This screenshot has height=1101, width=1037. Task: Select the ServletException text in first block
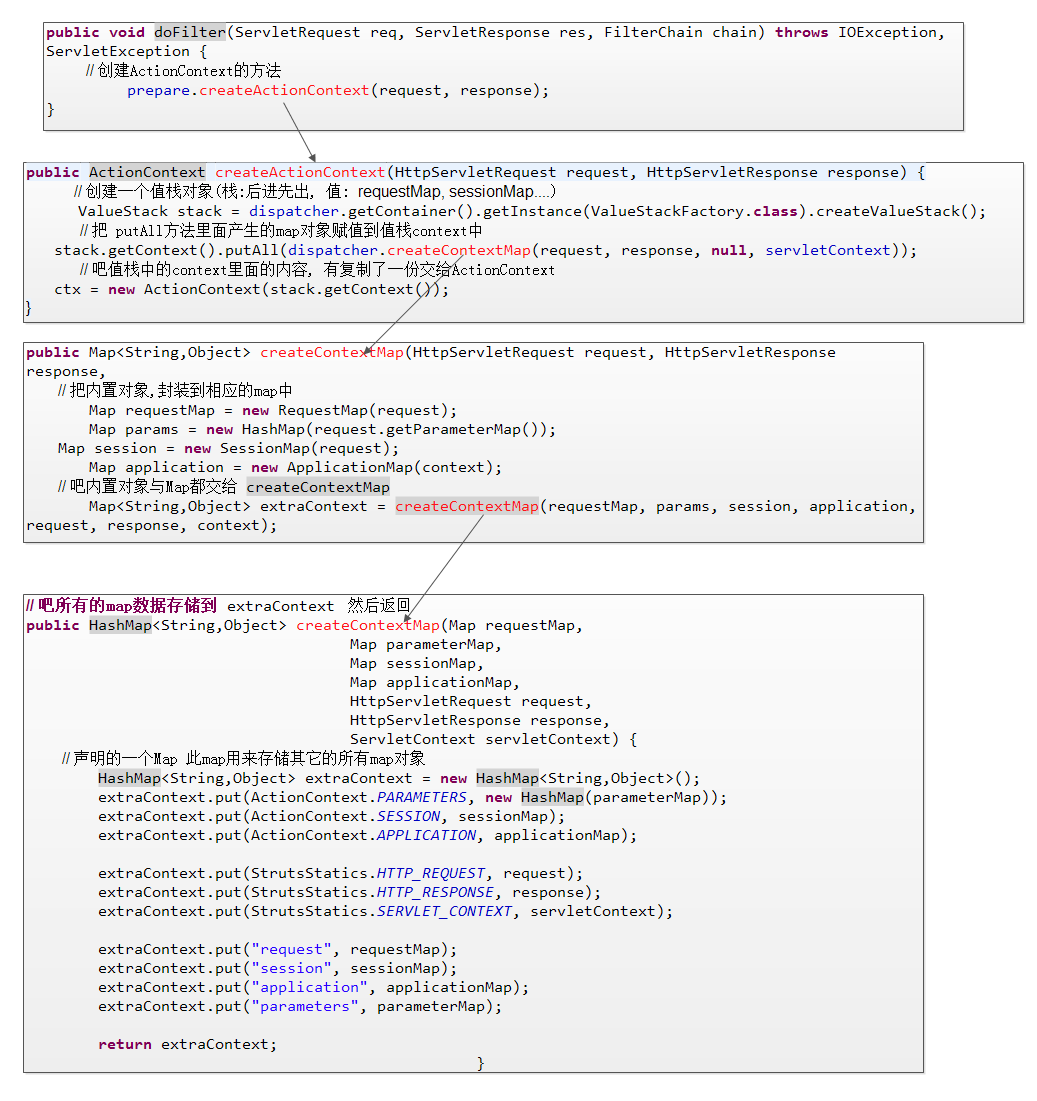(x=118, y=51)
